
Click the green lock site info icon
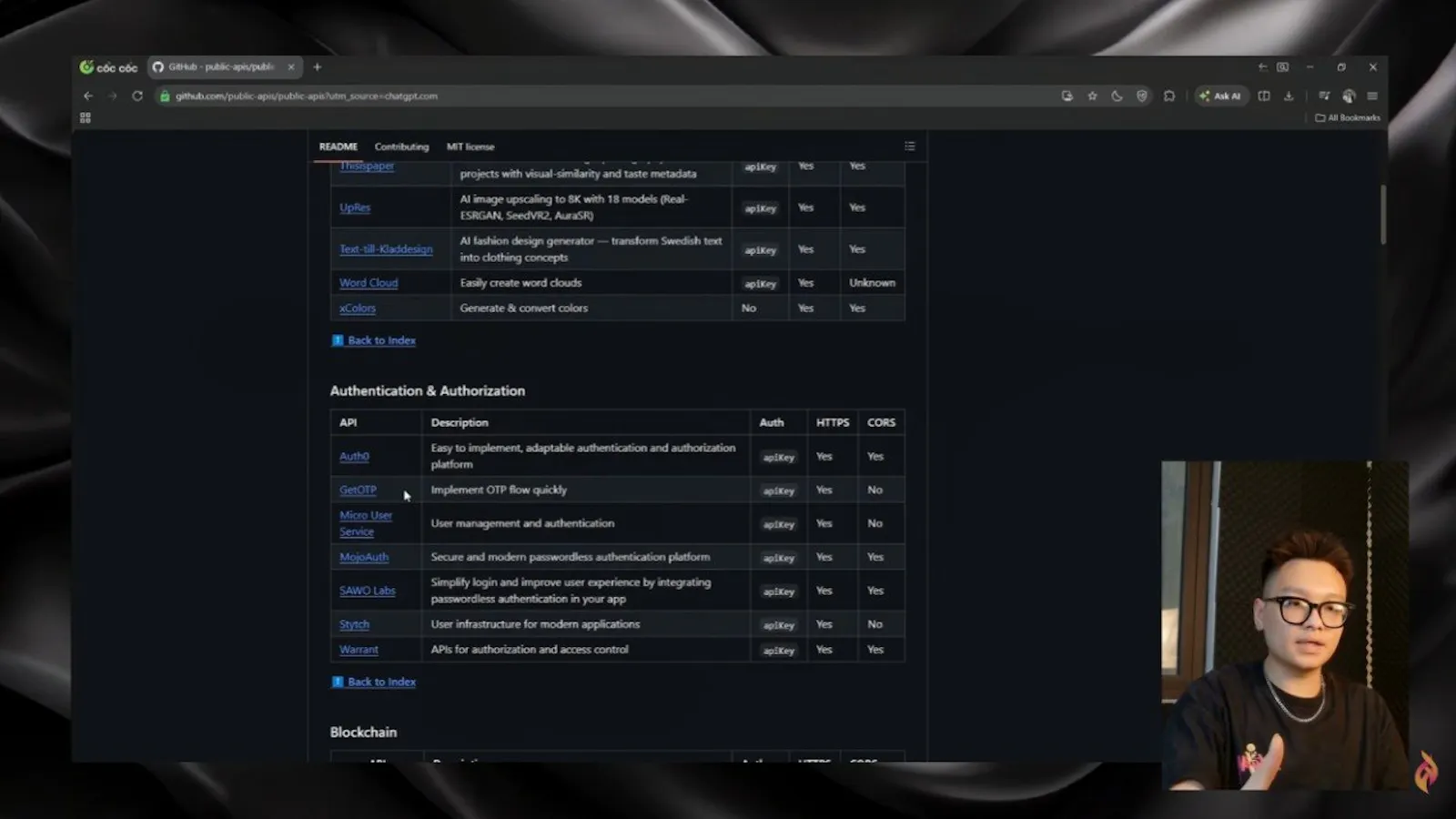(x=165, y=96)
